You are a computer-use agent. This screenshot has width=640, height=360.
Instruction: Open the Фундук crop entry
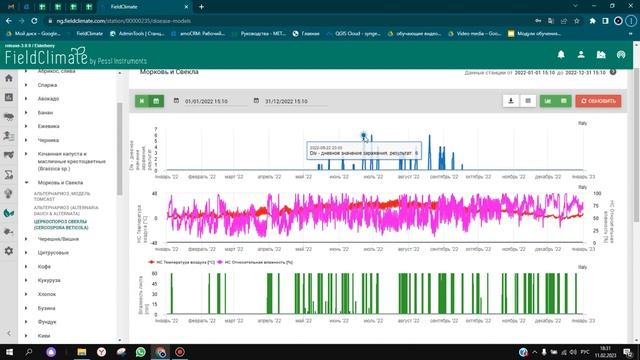[47, 322]
